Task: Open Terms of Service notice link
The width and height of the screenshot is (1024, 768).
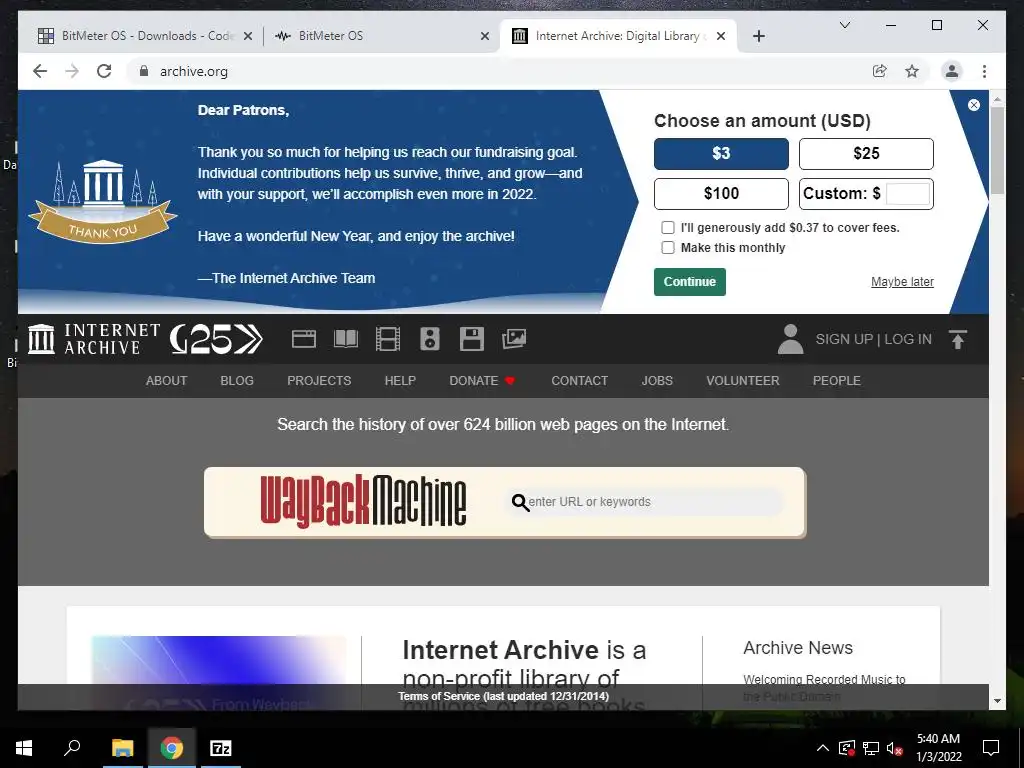Action: pos(504,696)
